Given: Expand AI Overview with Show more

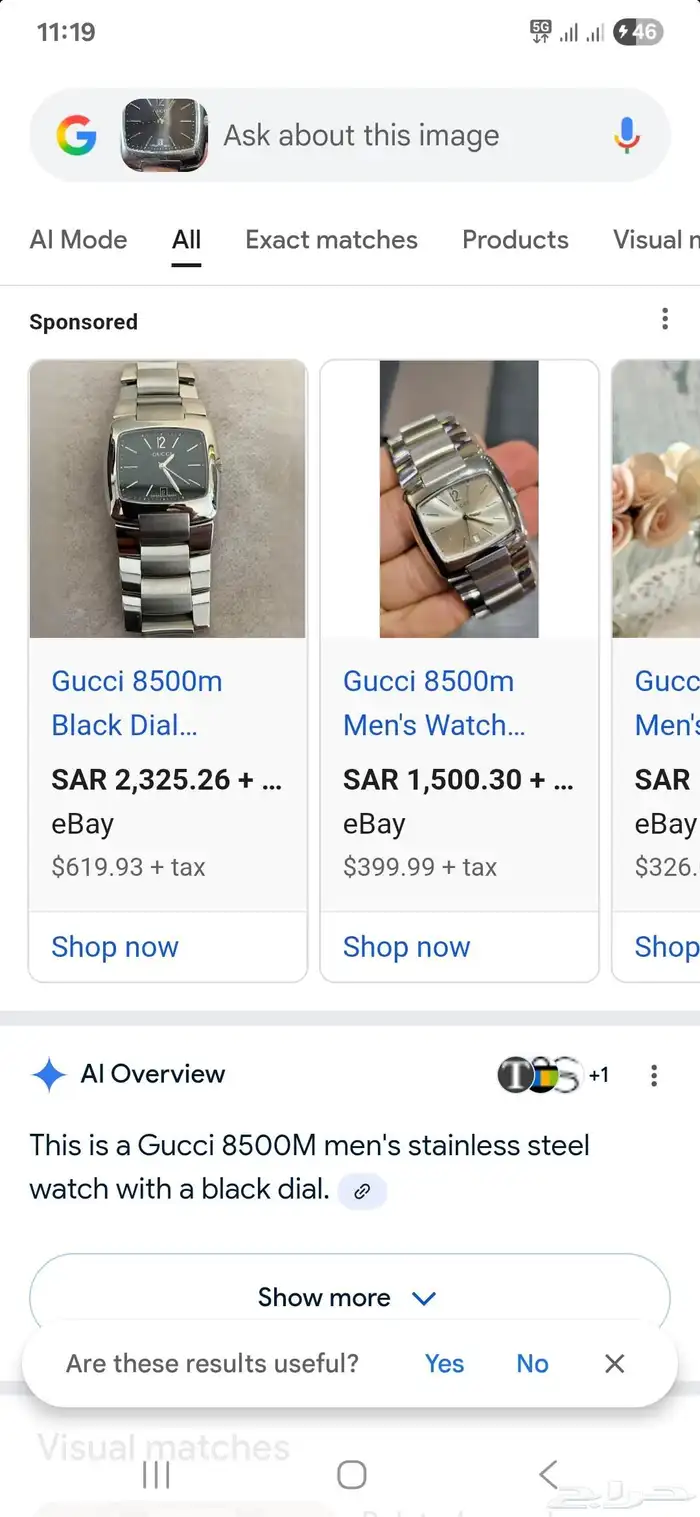Looking at the screenshot, I should 349,1297.
